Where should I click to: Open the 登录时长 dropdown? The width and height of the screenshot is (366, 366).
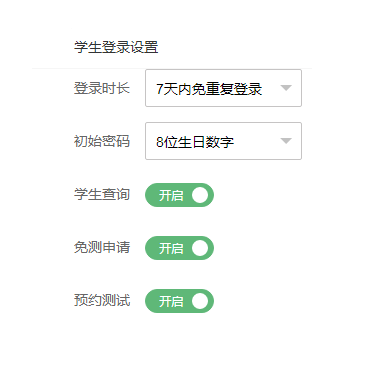(x=223, y=88)
